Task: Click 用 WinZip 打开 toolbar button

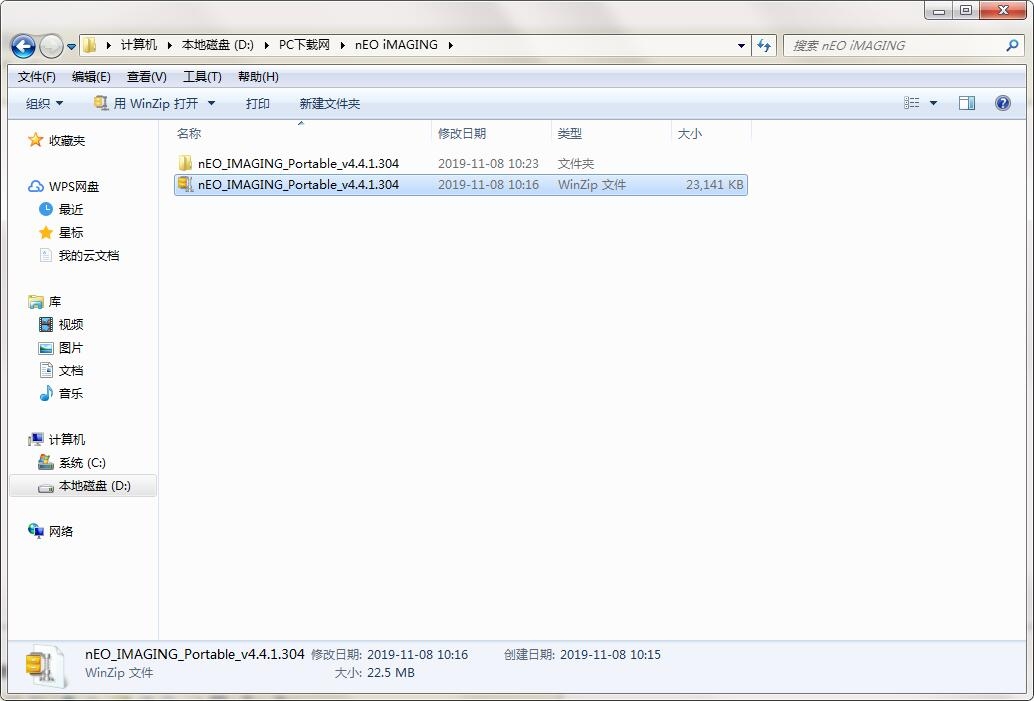Action: click(x=146, y=104)
